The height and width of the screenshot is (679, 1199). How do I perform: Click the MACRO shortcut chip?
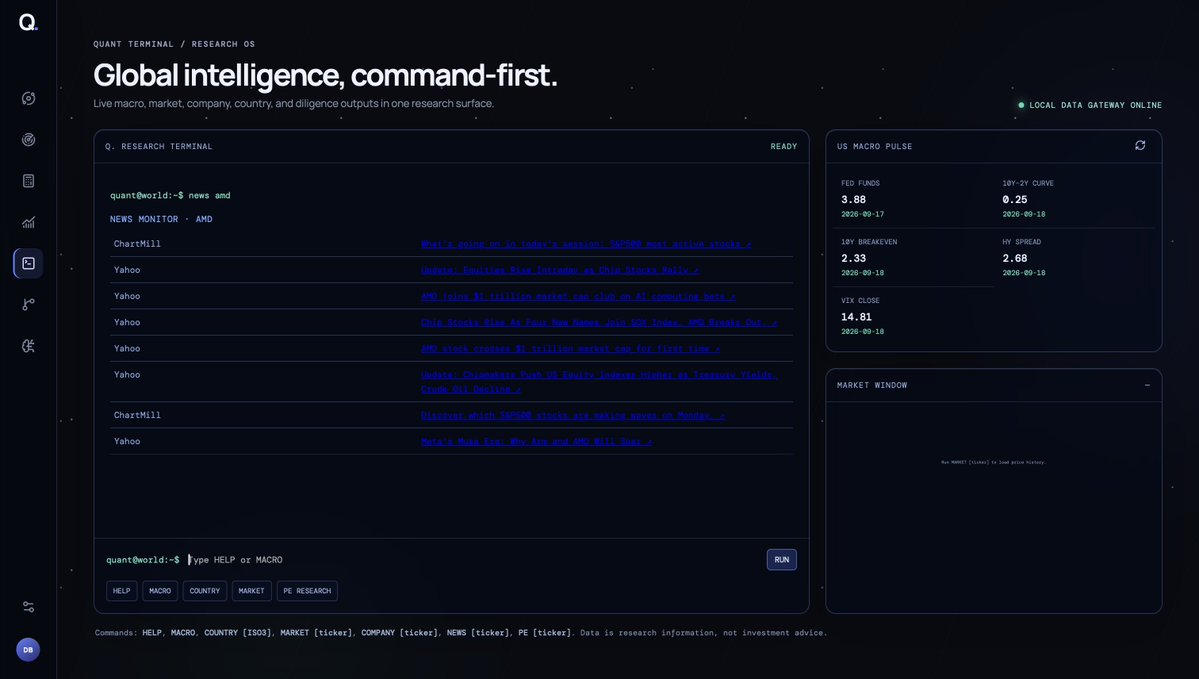coord(160,591)
